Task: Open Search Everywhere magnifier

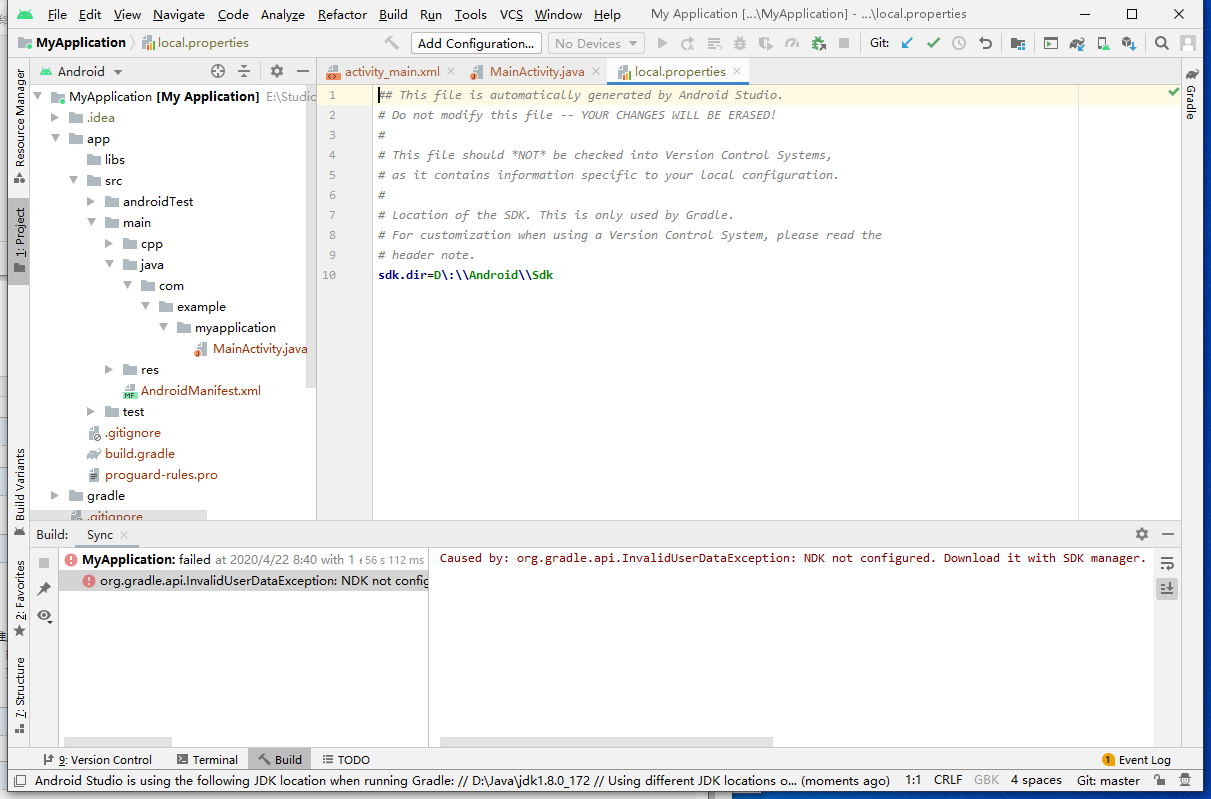Action: [x=1161, y=43]
